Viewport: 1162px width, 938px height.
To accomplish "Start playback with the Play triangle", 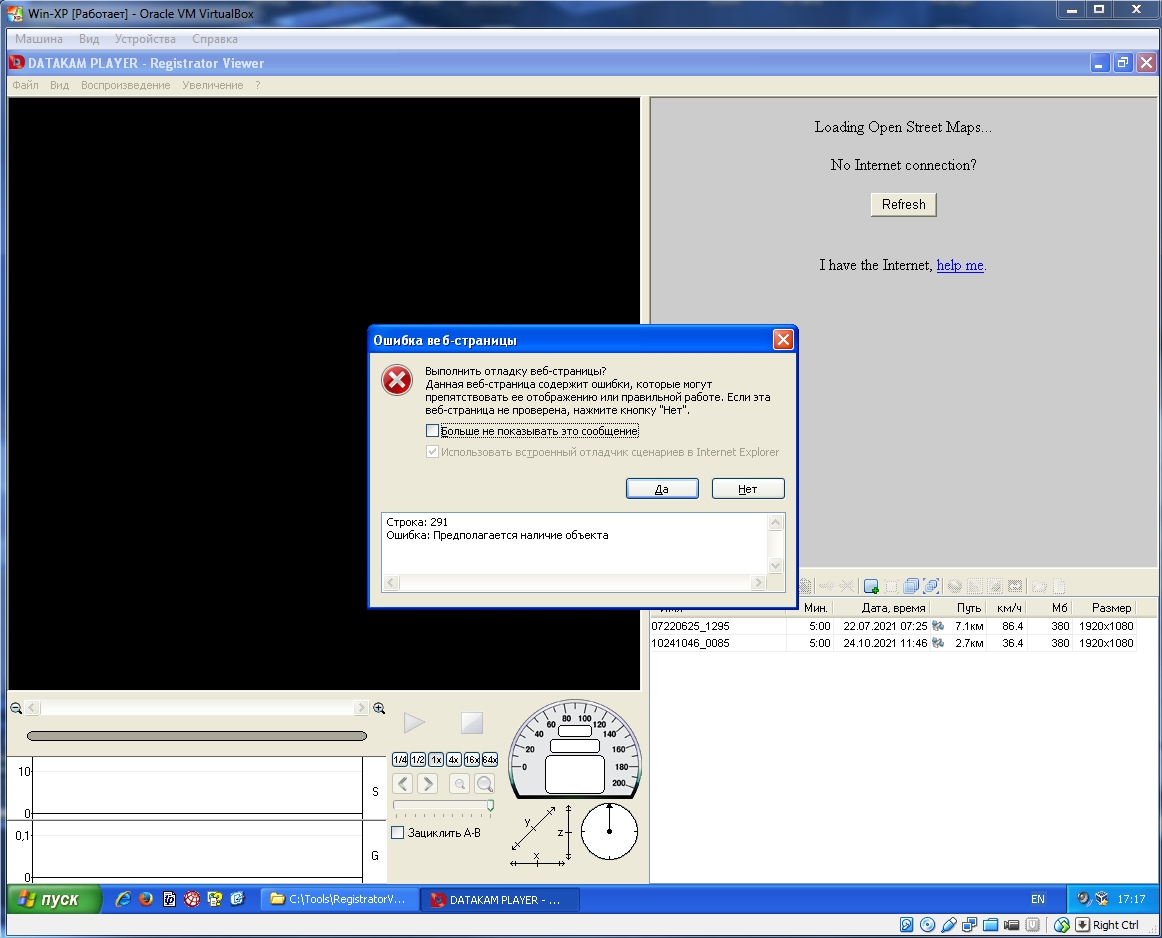I will click(414, 722).
